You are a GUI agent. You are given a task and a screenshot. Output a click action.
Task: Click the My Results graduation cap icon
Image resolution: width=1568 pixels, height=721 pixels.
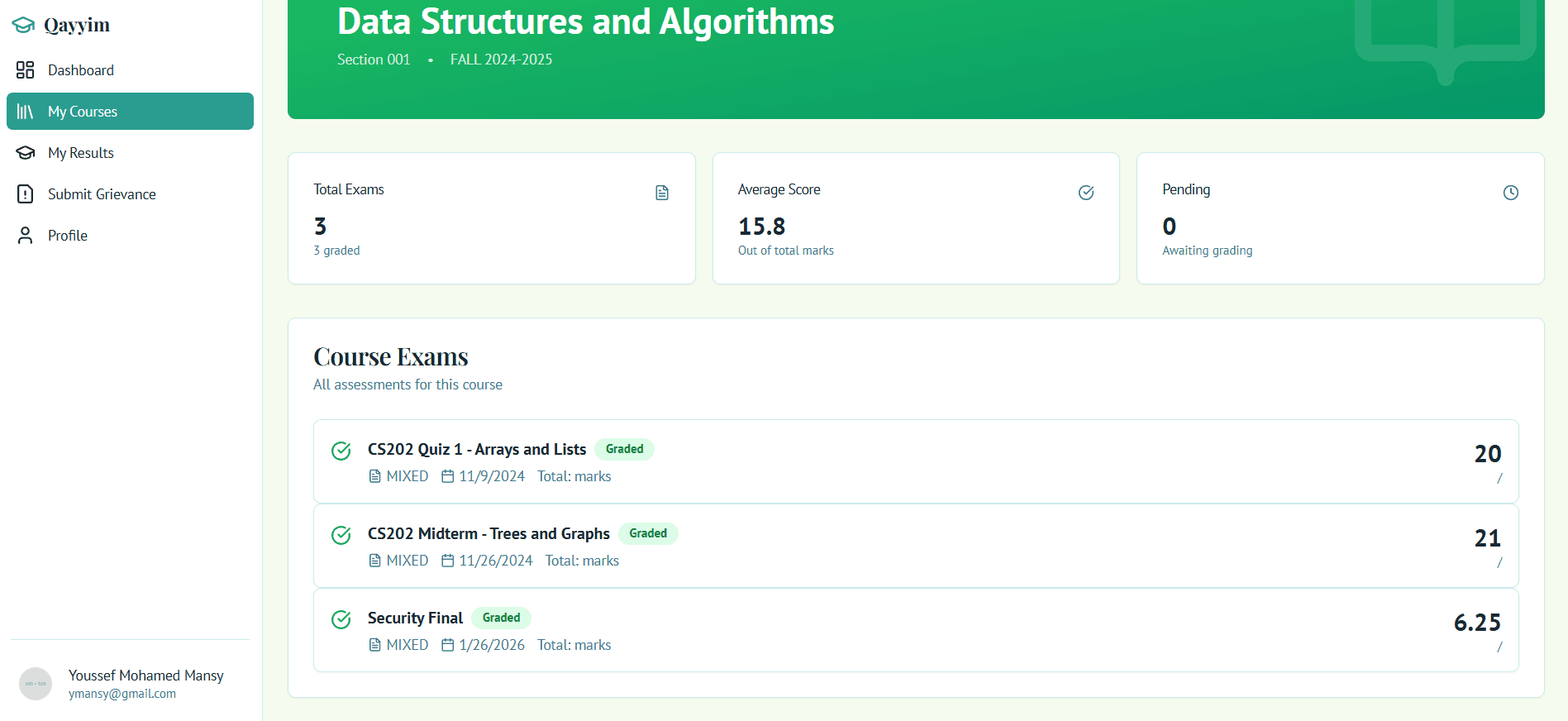coord(25,152)
